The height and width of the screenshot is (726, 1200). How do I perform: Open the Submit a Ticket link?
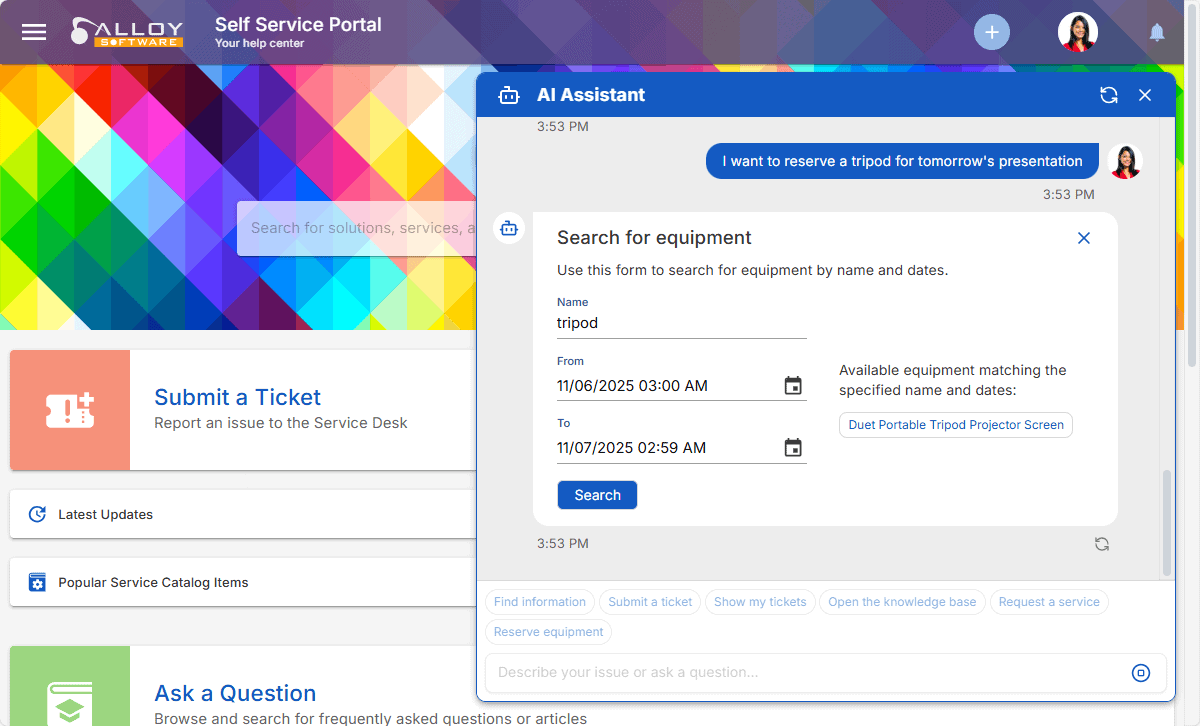(x=237, y=397)
